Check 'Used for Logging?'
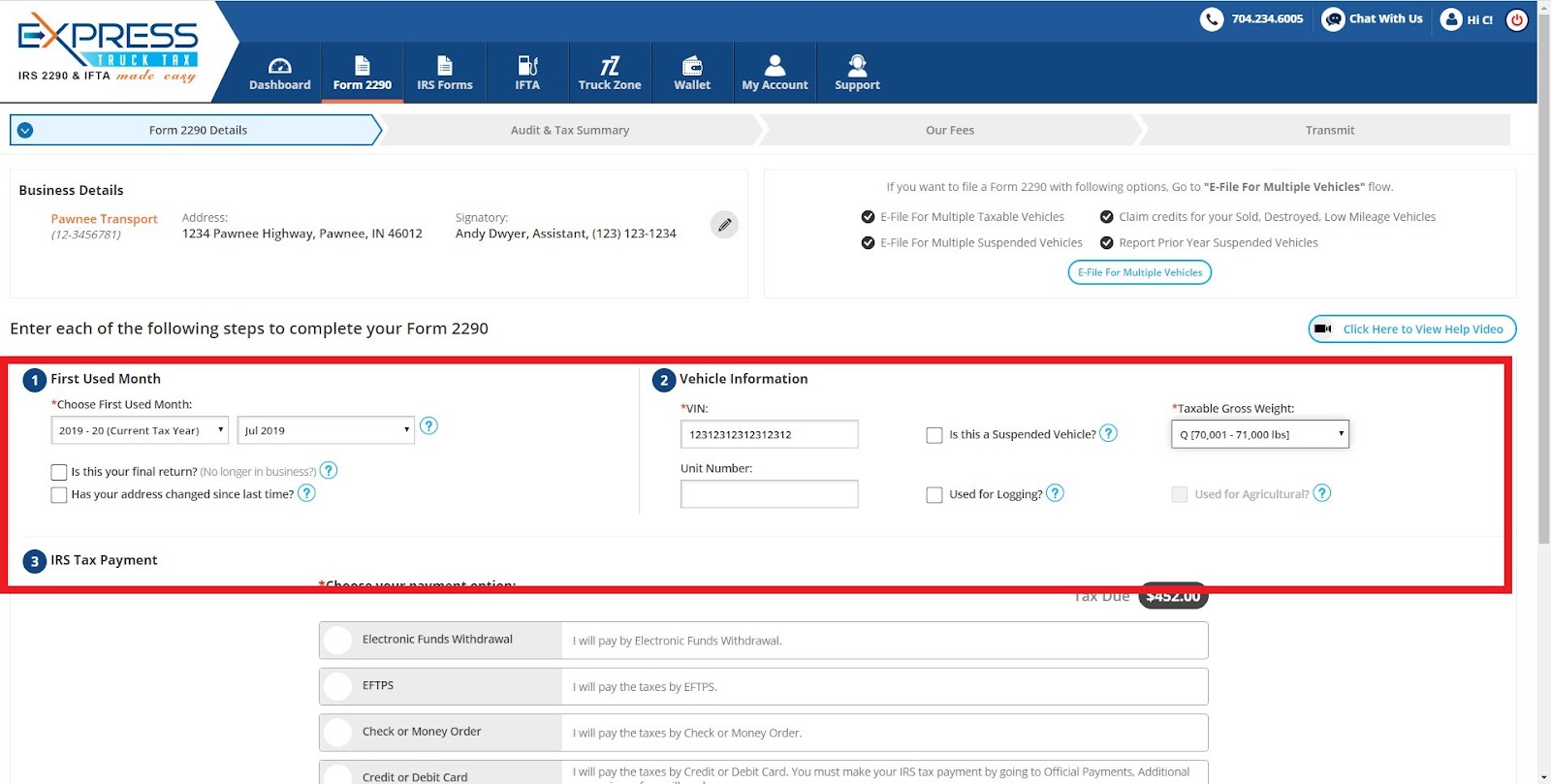The image size is (1551, 784). (934, 494)
